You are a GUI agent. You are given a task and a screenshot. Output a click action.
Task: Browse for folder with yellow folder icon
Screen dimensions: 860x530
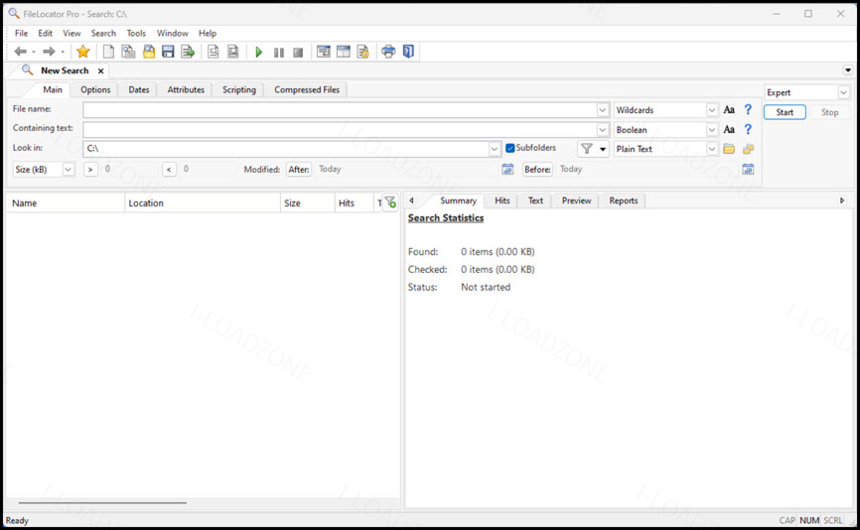click(x=729, y=149)
